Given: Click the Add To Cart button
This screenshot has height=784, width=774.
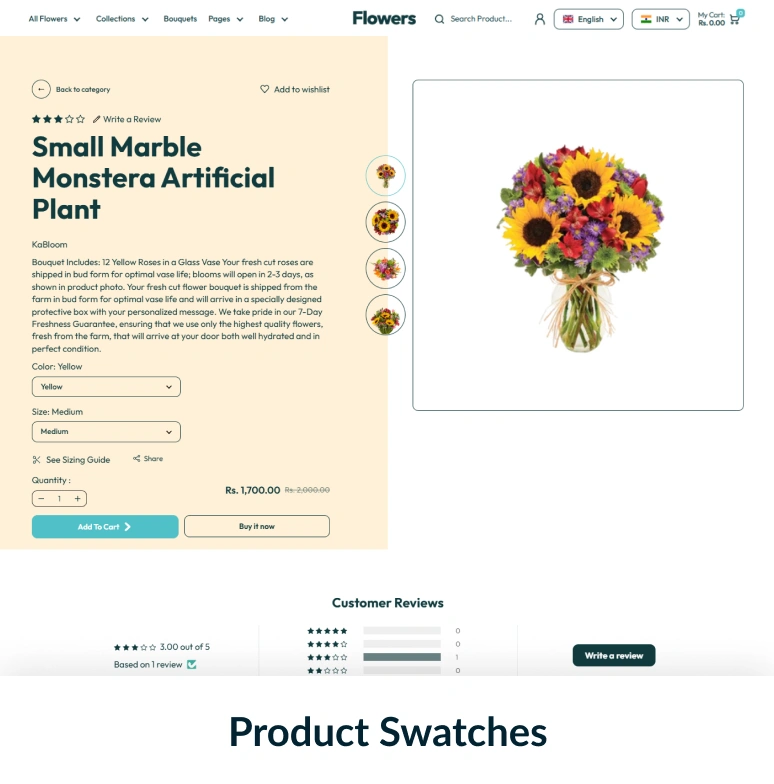Looking at the screenshot, I should tap(105, 526).
